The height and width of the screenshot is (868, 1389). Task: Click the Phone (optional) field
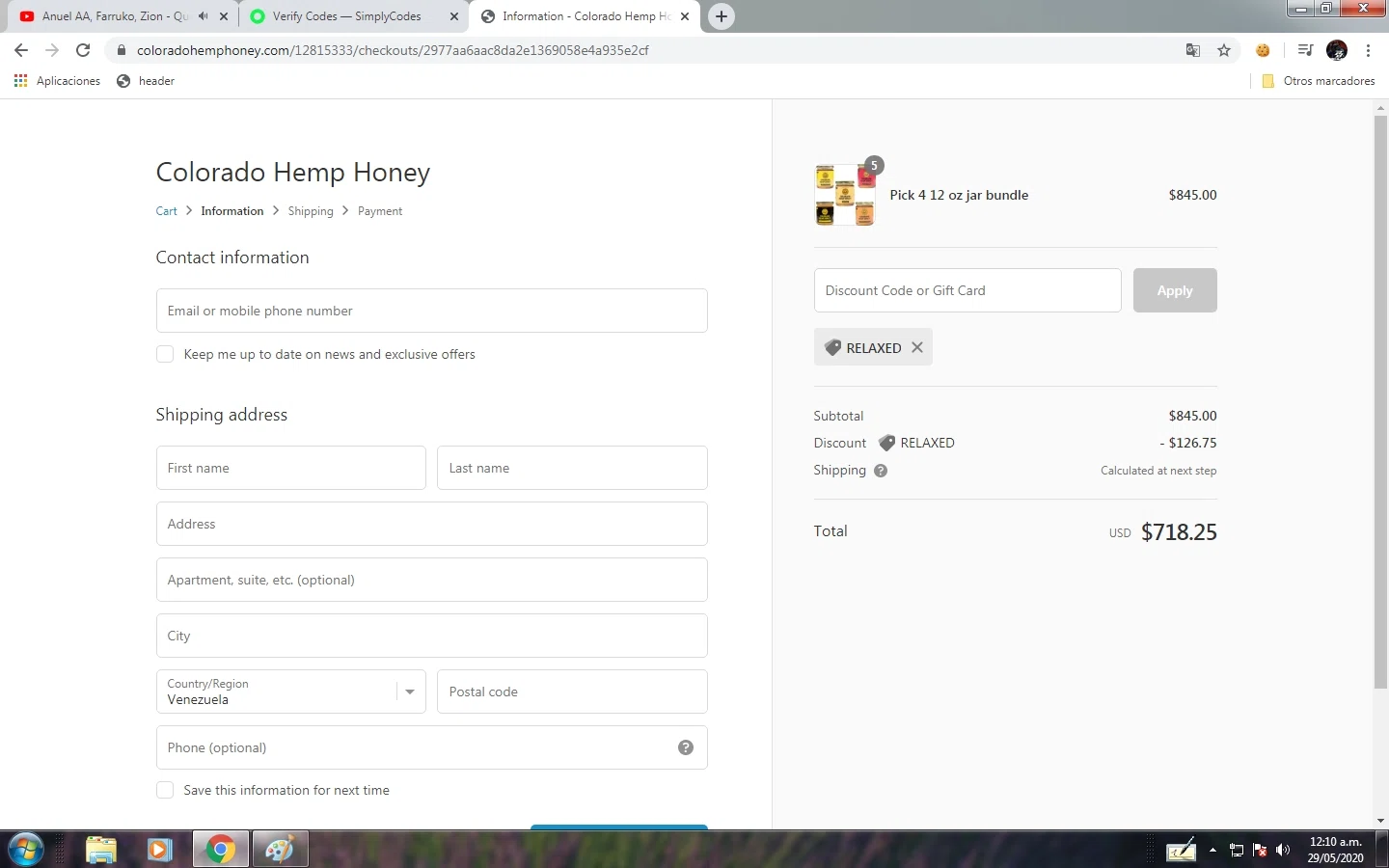tap(431, 747)
